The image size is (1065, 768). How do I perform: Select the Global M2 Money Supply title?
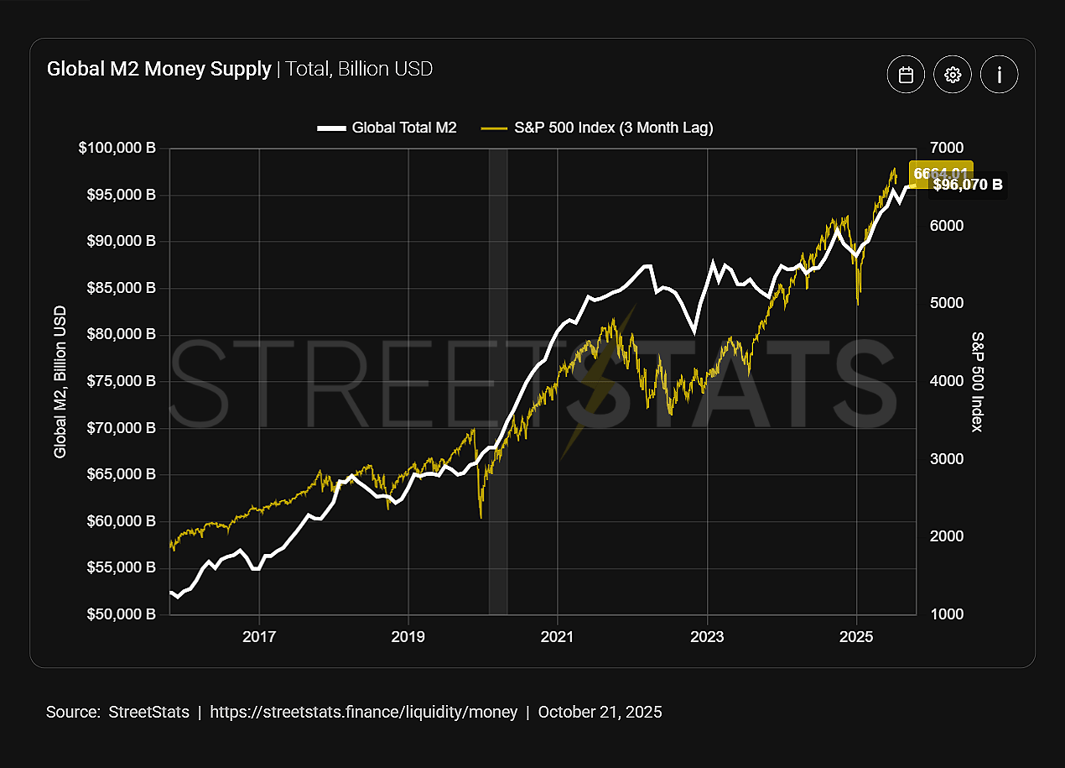[x=157, y=69]
